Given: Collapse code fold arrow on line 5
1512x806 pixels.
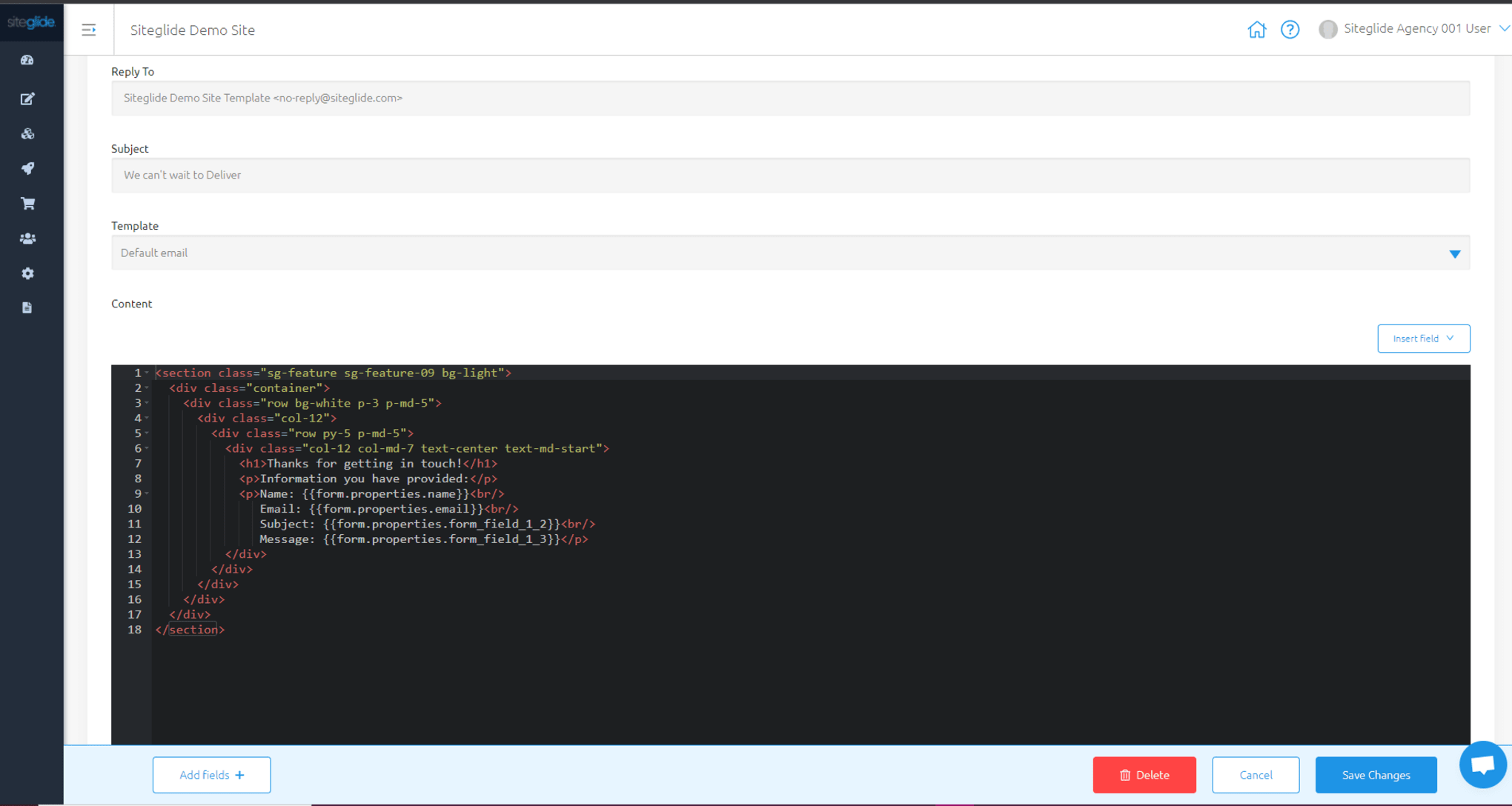Looking at the screenshot, I should pos(147,433).
